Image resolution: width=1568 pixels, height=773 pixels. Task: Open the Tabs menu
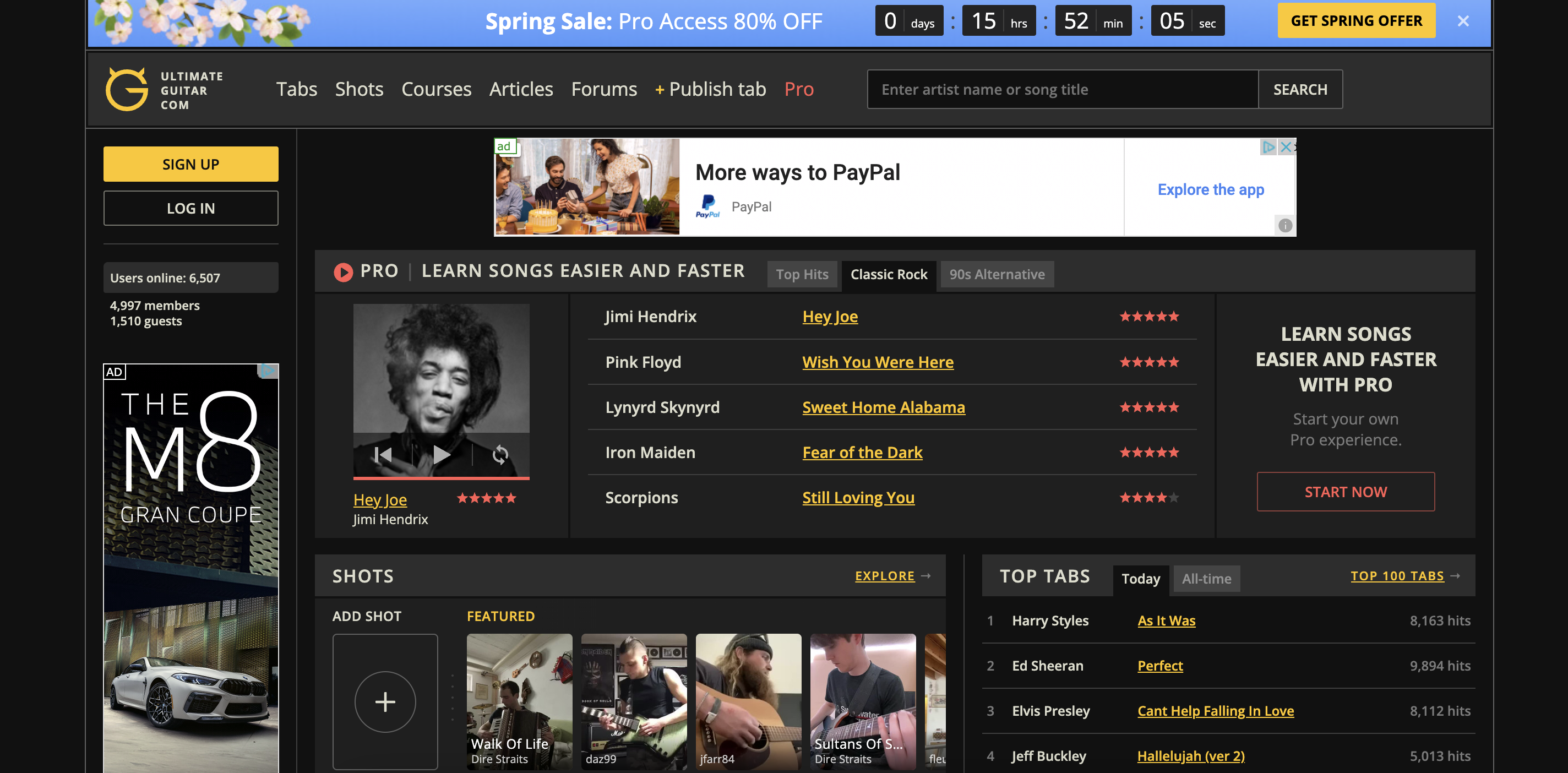pyautogui.click(x=296, y=90)
